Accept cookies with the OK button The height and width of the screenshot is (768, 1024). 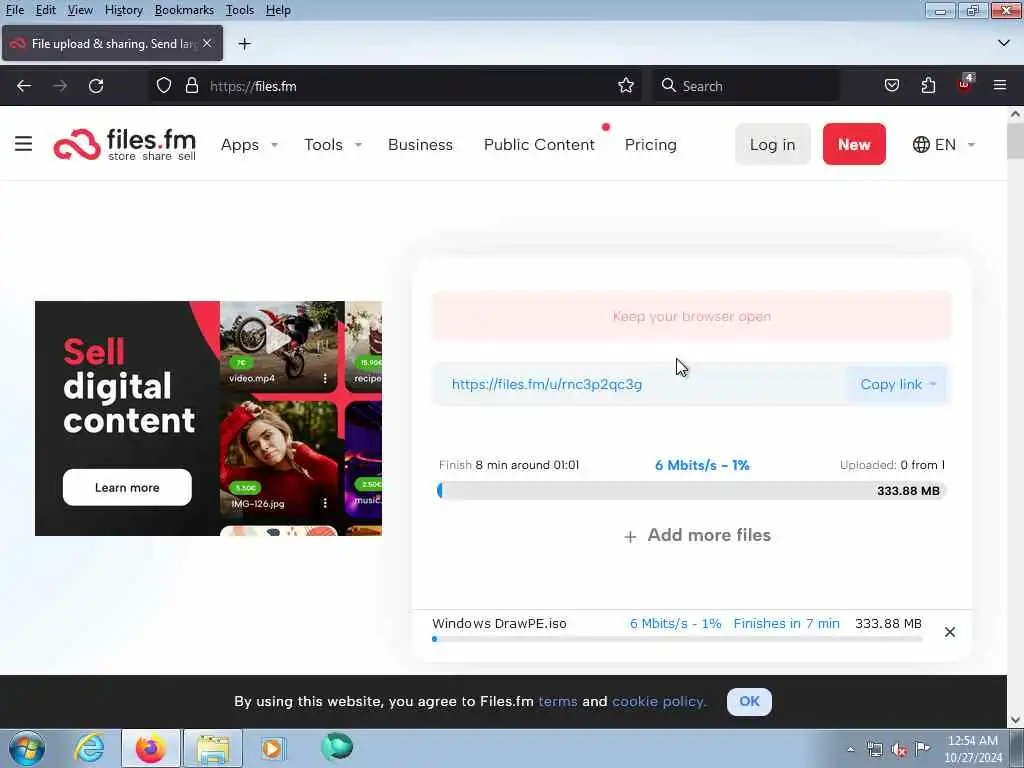(749, 701)
